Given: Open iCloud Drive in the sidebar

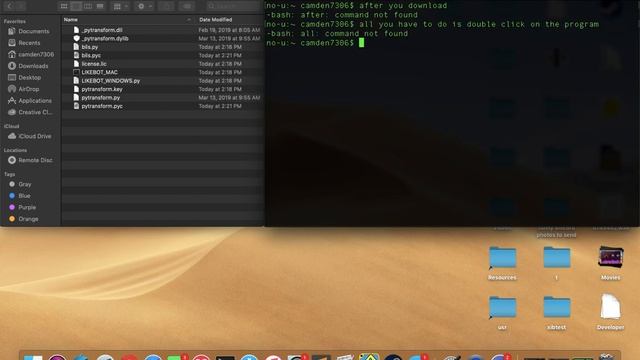Looking at the screenshot, I should pyautogui.click(x=30, y=136).
